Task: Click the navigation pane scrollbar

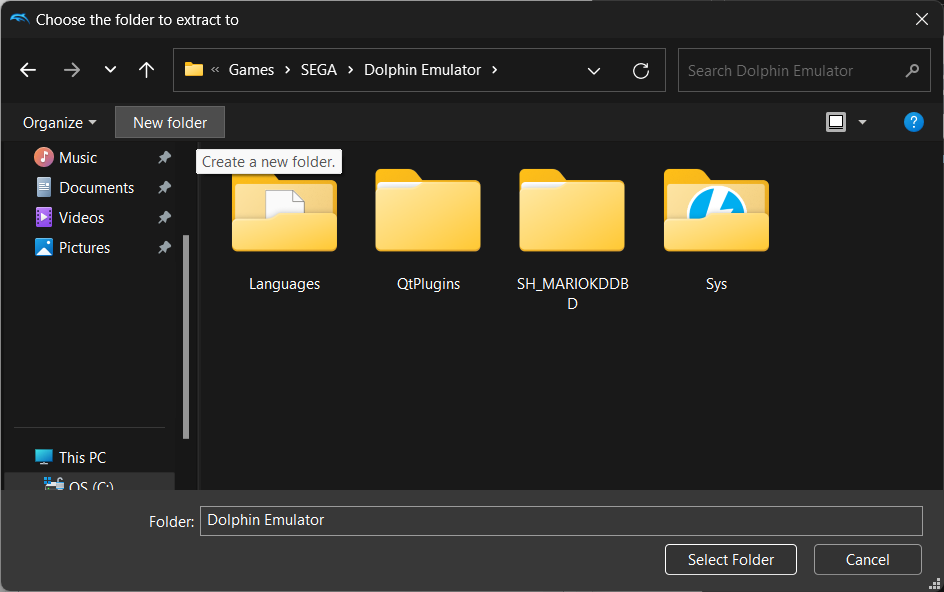Action: pos(186,337)
